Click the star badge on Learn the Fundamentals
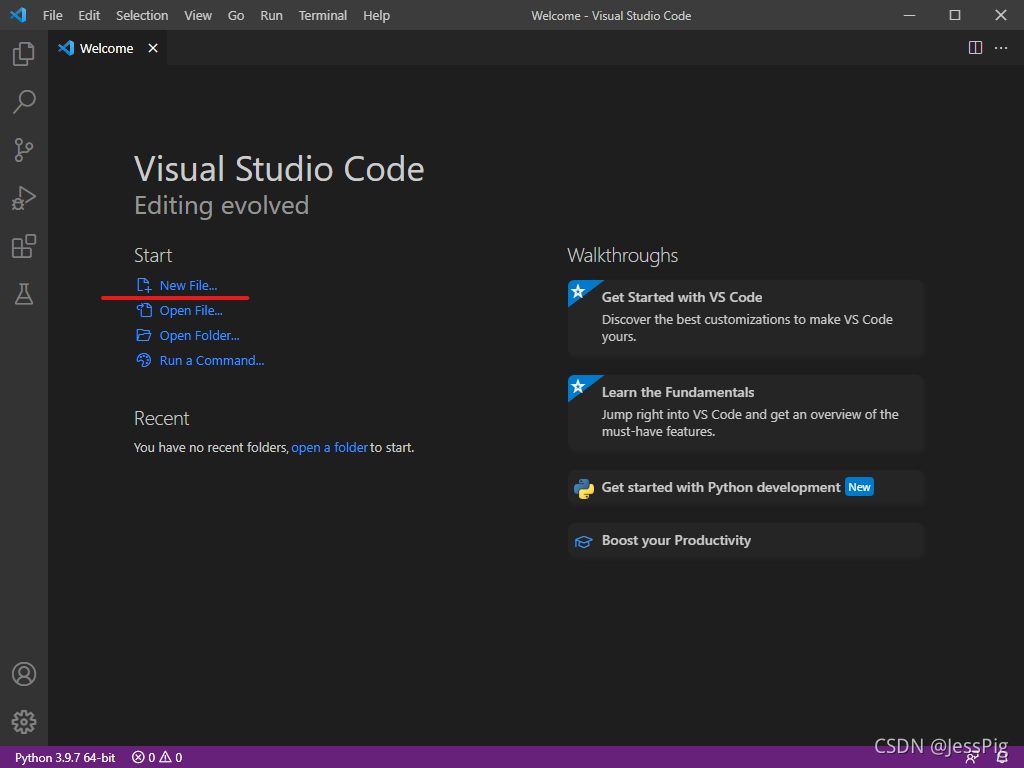The height and width of the screenshot is (768, 1024). [x=578, y=387]
